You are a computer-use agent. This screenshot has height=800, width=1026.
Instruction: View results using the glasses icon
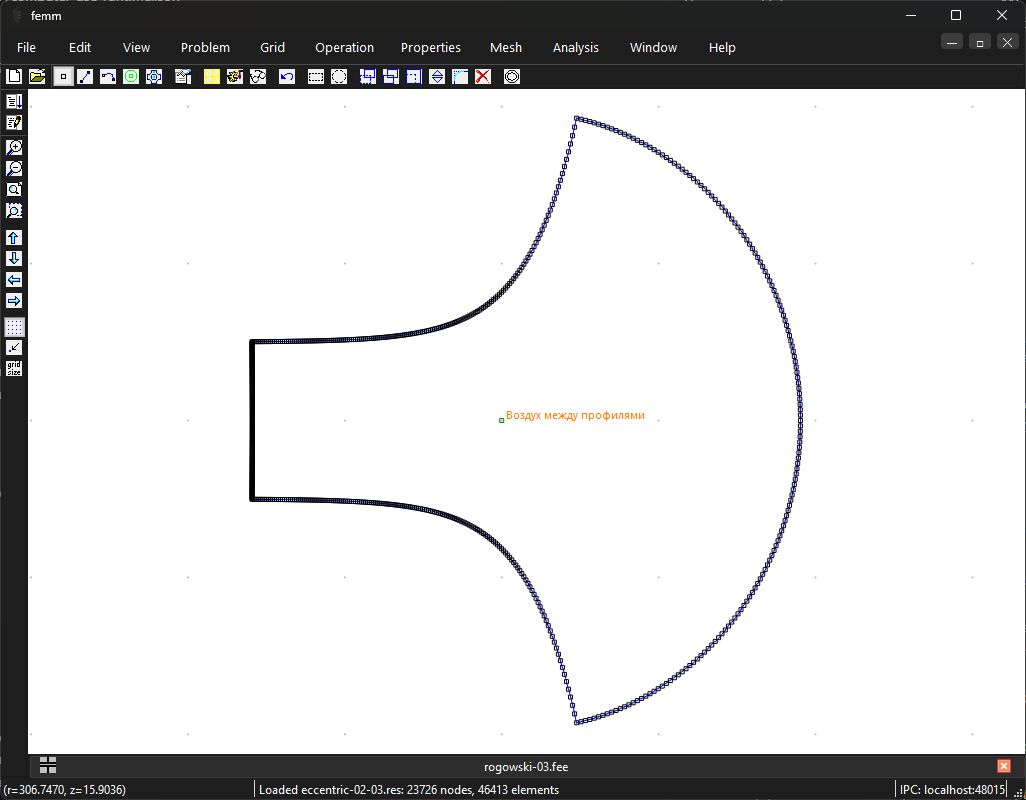pyautogui.click(x=258, y=77)
